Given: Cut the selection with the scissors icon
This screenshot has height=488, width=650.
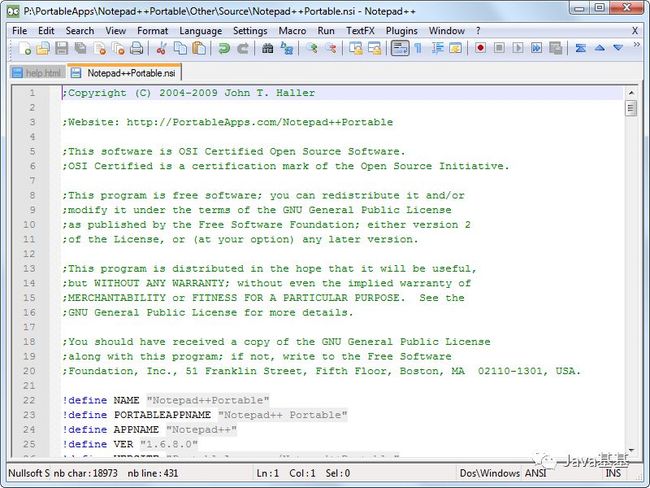Looking at the screenshot, I should pos(161,49).
